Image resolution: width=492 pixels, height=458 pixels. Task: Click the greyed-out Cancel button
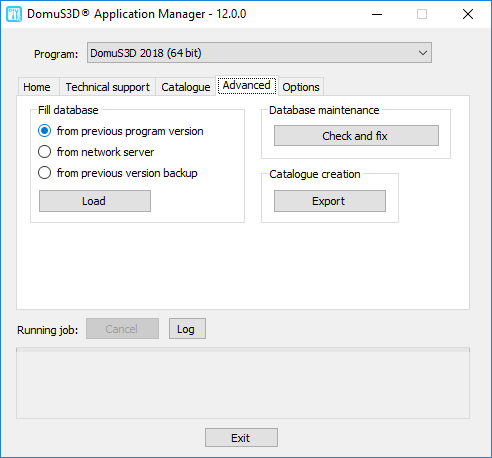(x=122, y=329)
